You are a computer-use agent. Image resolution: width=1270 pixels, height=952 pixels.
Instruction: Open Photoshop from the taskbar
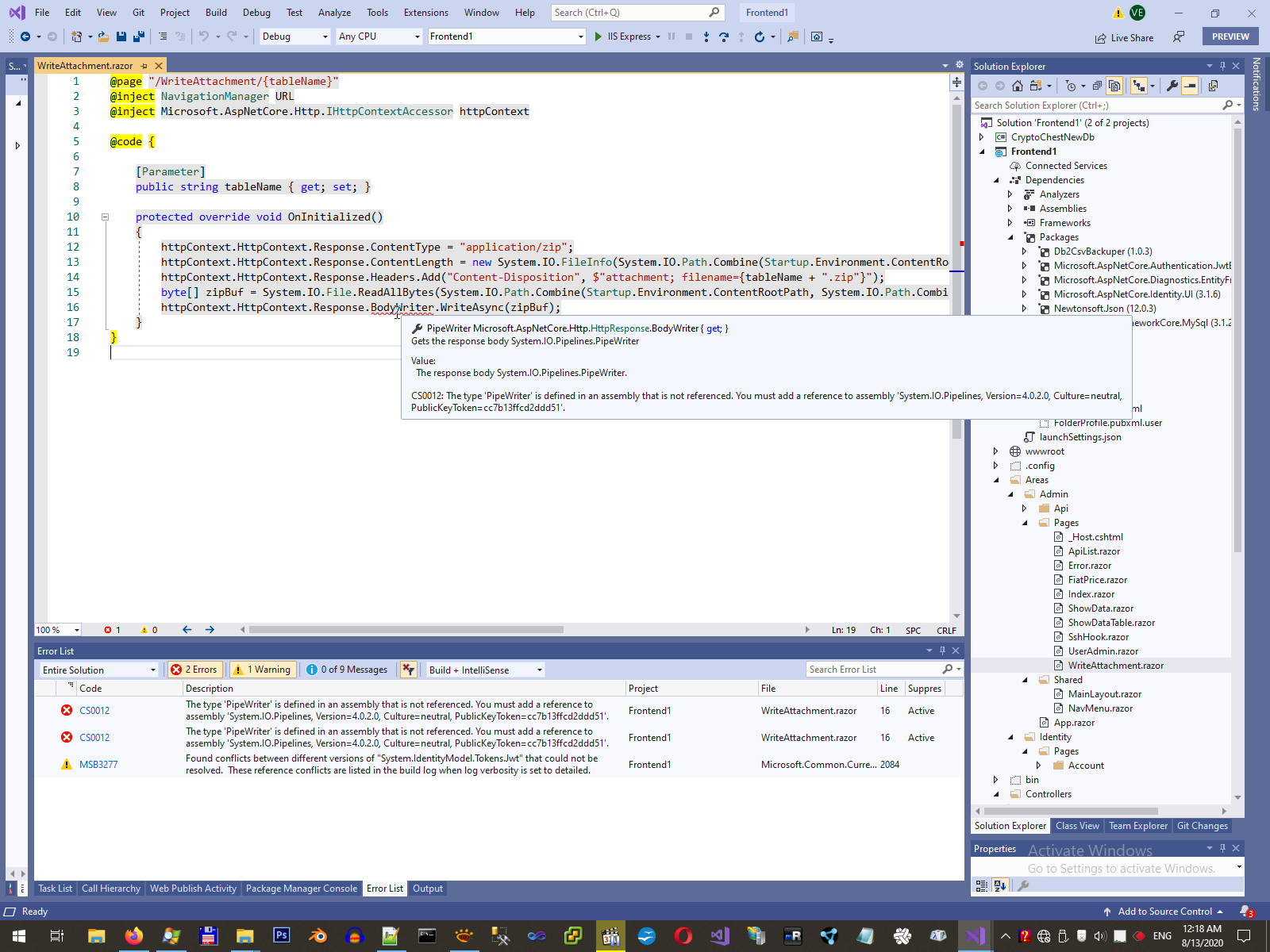281,936
